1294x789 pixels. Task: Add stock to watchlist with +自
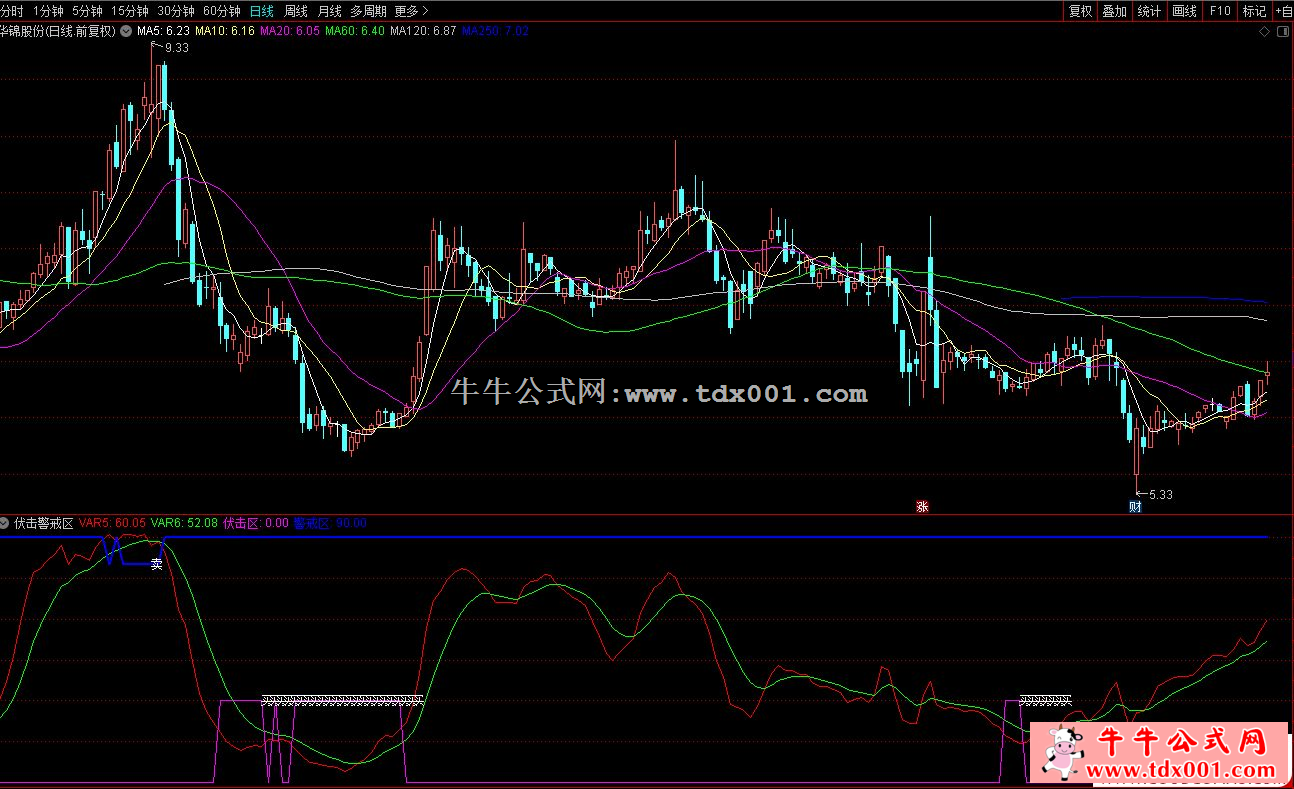pyautogui.click(x=1283, y=11)
